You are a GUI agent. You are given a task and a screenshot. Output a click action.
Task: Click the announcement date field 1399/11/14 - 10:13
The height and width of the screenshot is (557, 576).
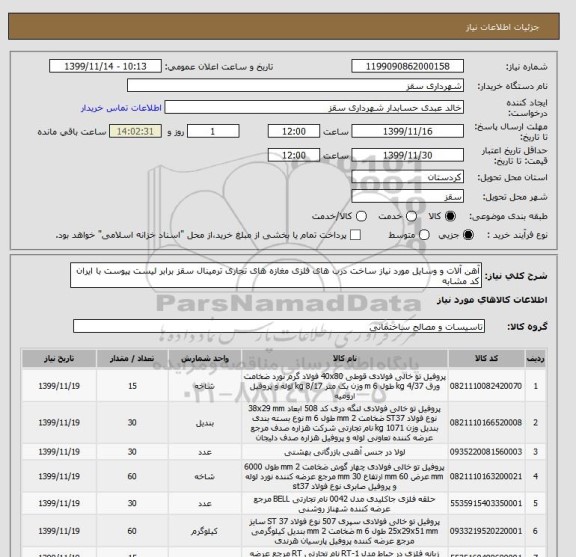coord(105,67)
